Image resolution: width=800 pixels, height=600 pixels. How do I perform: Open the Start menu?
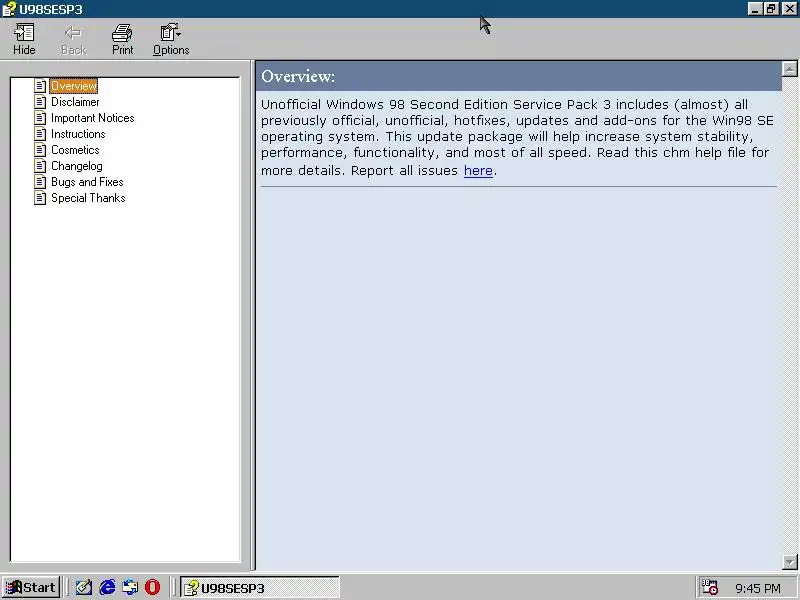[31, 587]
